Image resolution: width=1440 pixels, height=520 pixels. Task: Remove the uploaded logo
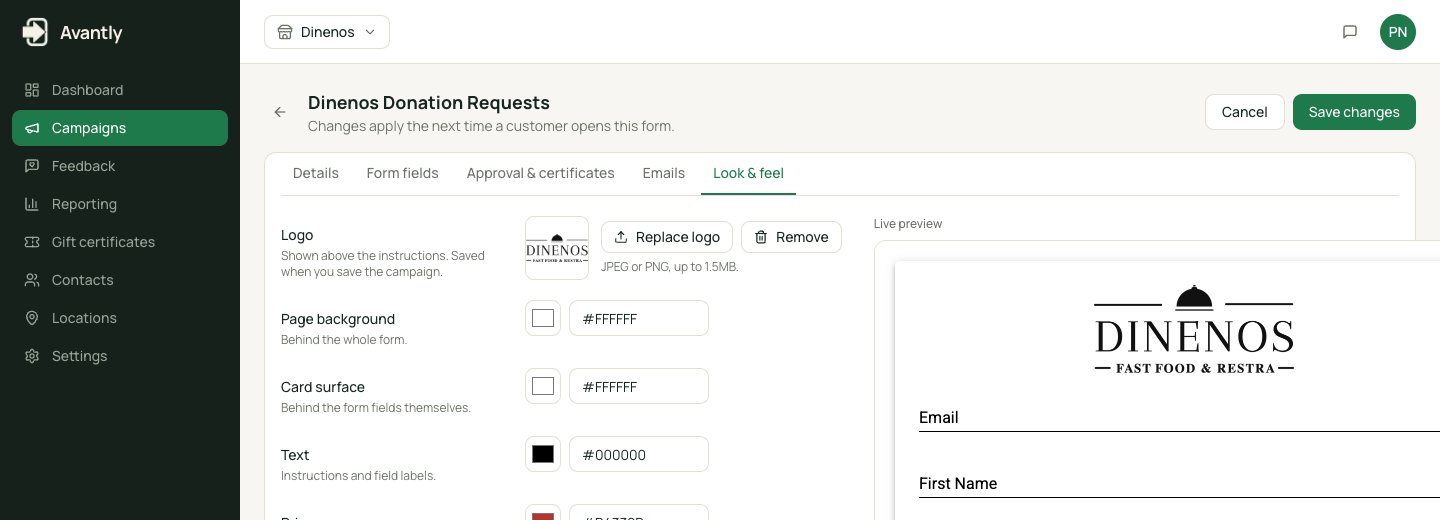pos(791,237)
